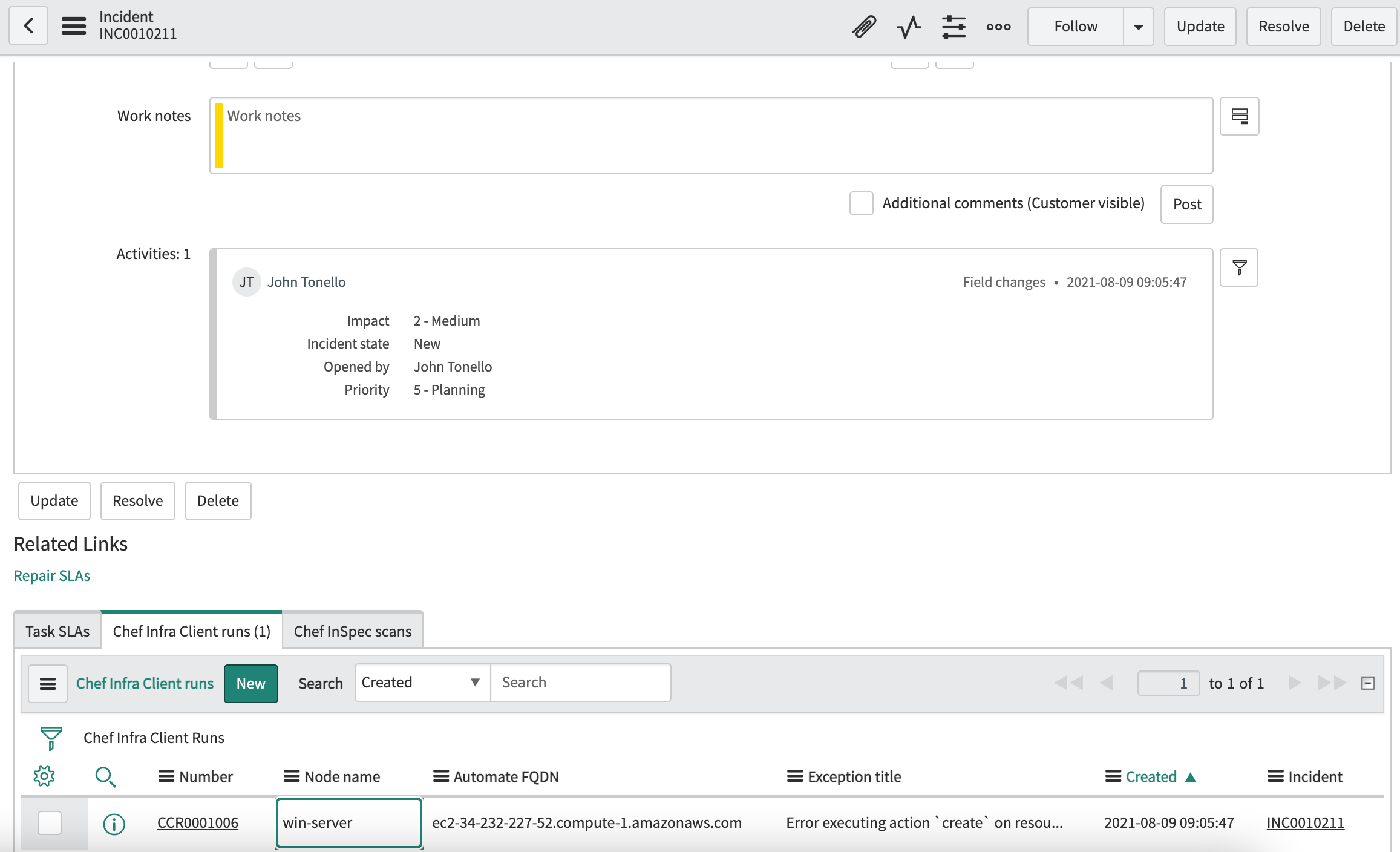Click the New button in Chef Infra runs
Image resolution: width=1400 pixels, height=852 pixels.
[x=251, y=683]
